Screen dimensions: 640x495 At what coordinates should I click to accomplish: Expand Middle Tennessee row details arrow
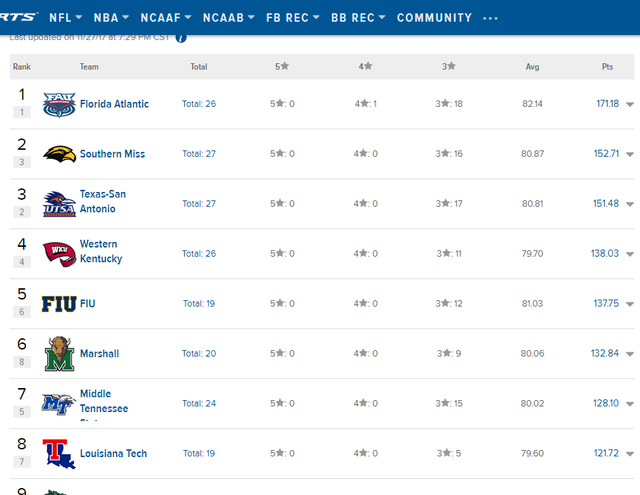pos(630,404)
